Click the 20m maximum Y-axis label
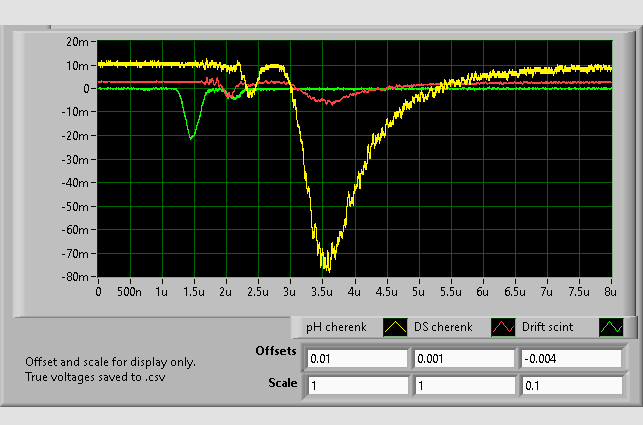 tap(78, 42)
